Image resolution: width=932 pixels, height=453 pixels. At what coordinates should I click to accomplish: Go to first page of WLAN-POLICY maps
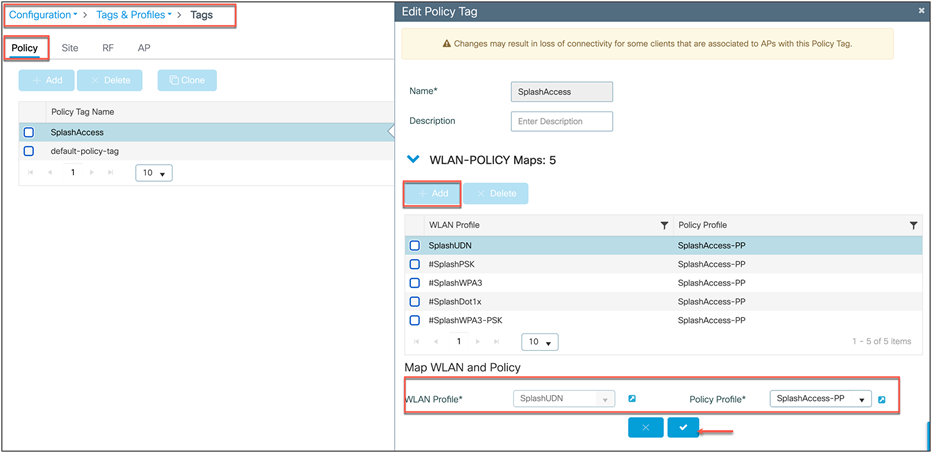click(x=416, y=342)
